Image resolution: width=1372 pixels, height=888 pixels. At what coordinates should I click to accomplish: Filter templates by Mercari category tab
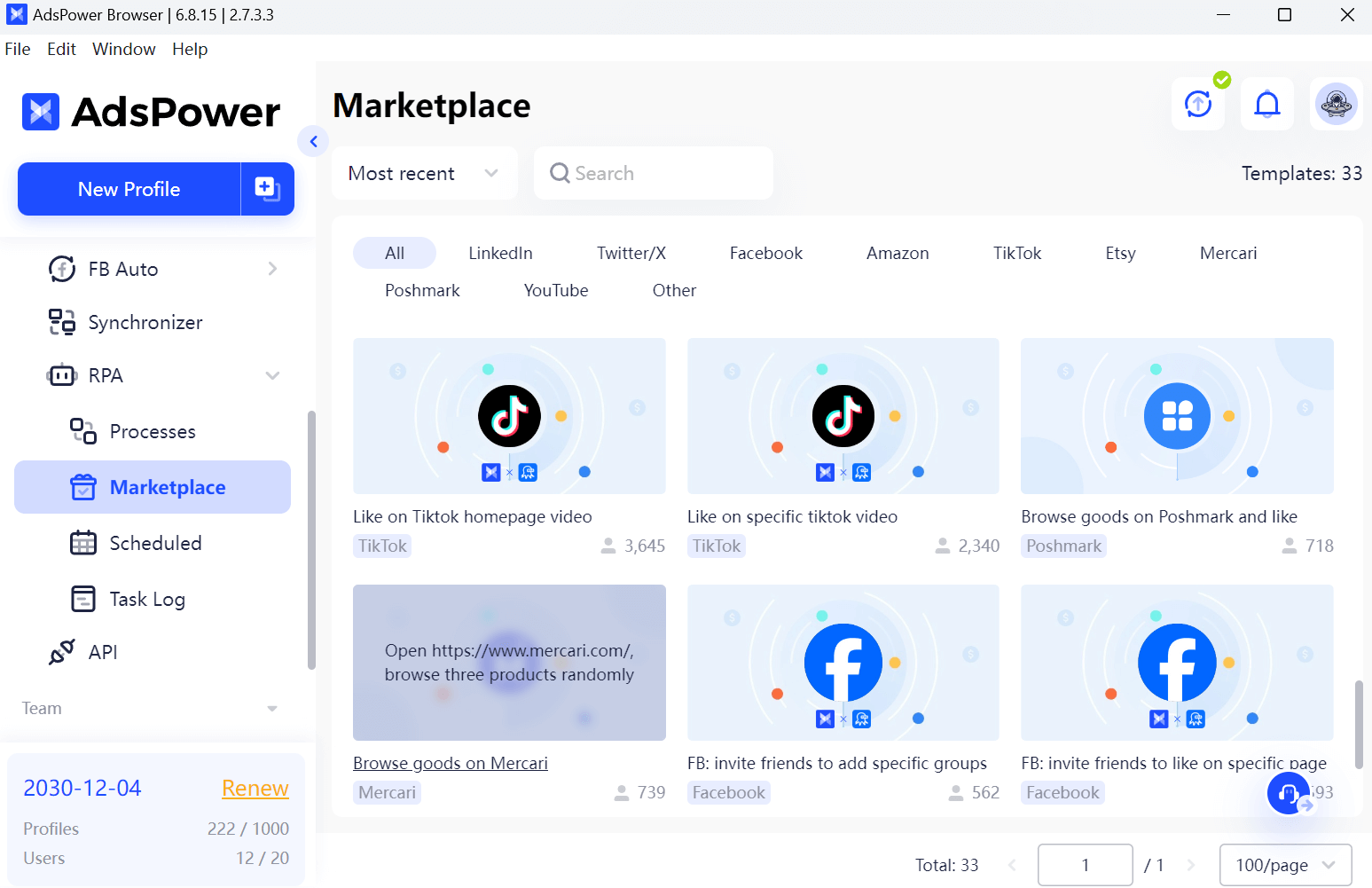[x=1228, y=253]
